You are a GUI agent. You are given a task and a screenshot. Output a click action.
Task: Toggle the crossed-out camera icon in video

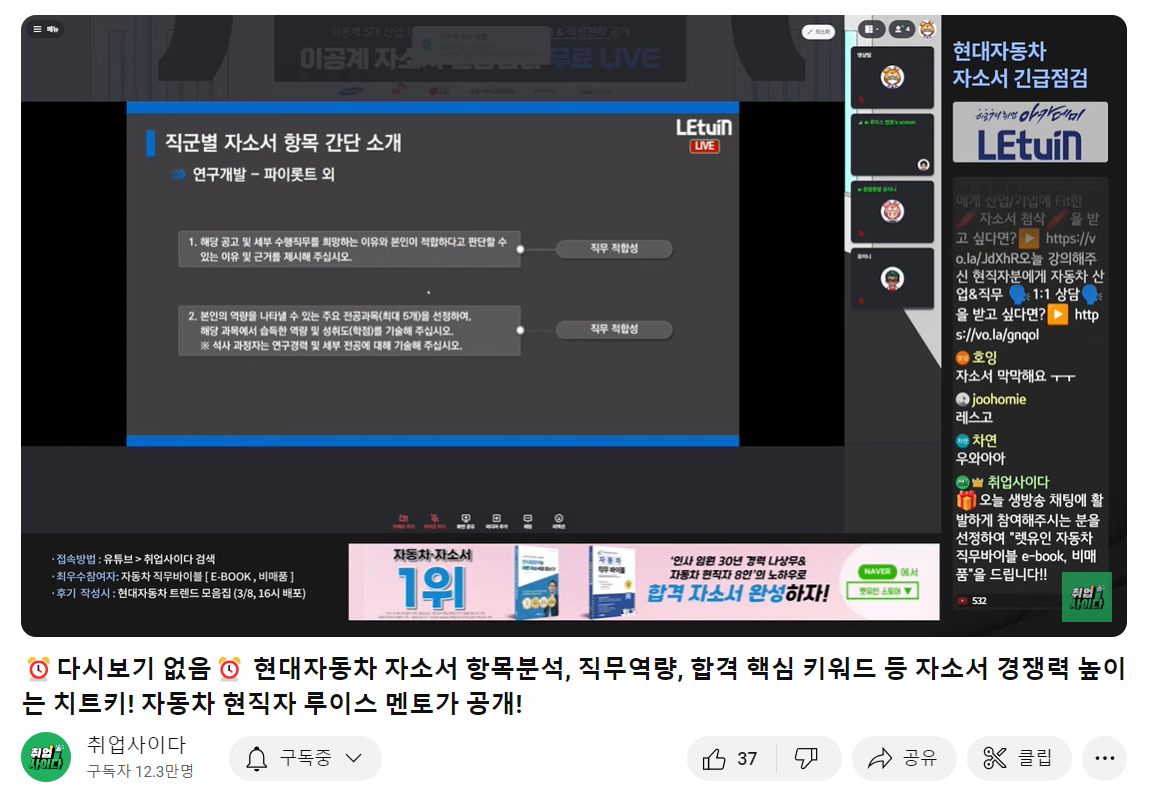(x=402, y=520)
